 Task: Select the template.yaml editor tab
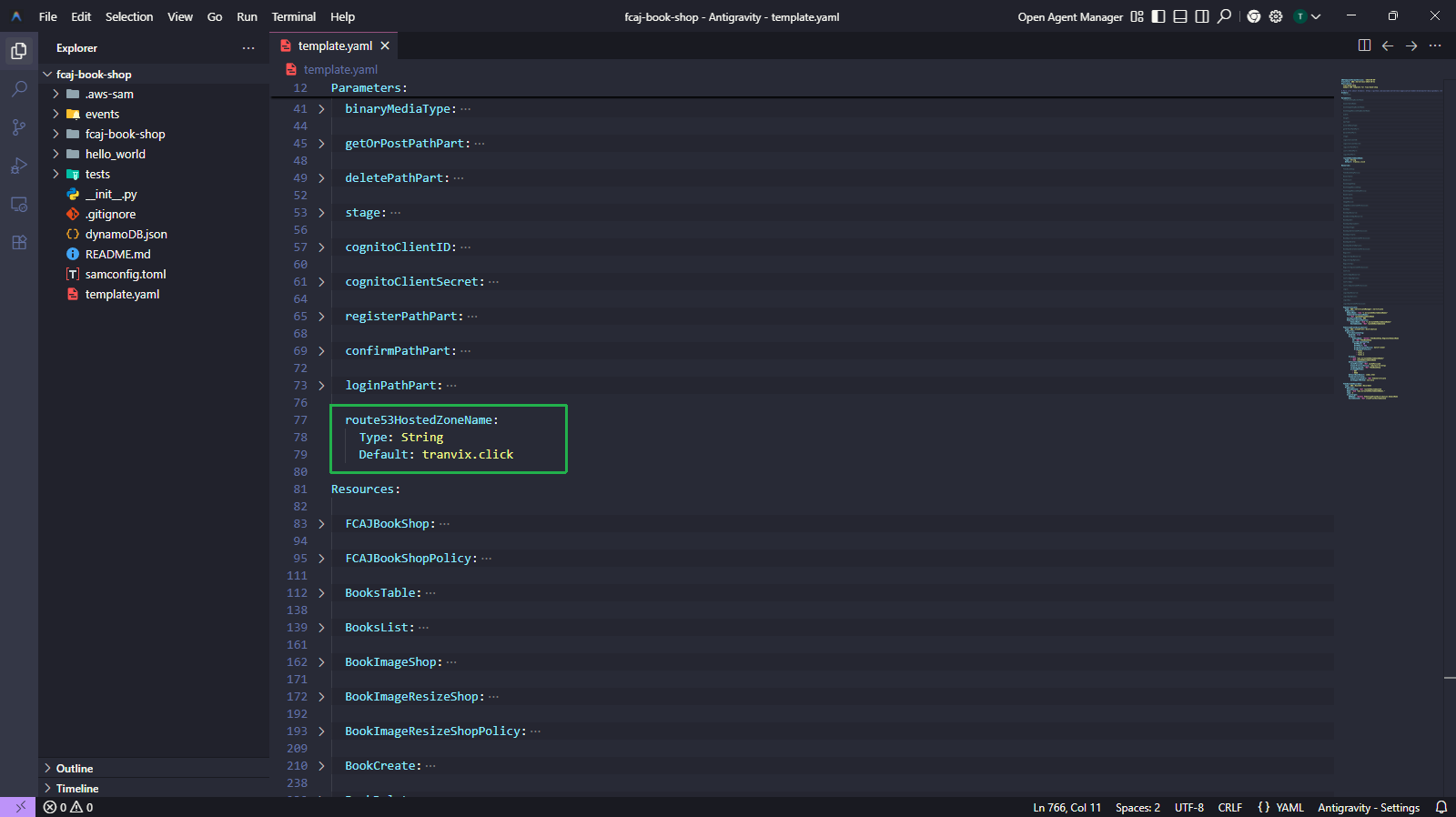point(335,45)
